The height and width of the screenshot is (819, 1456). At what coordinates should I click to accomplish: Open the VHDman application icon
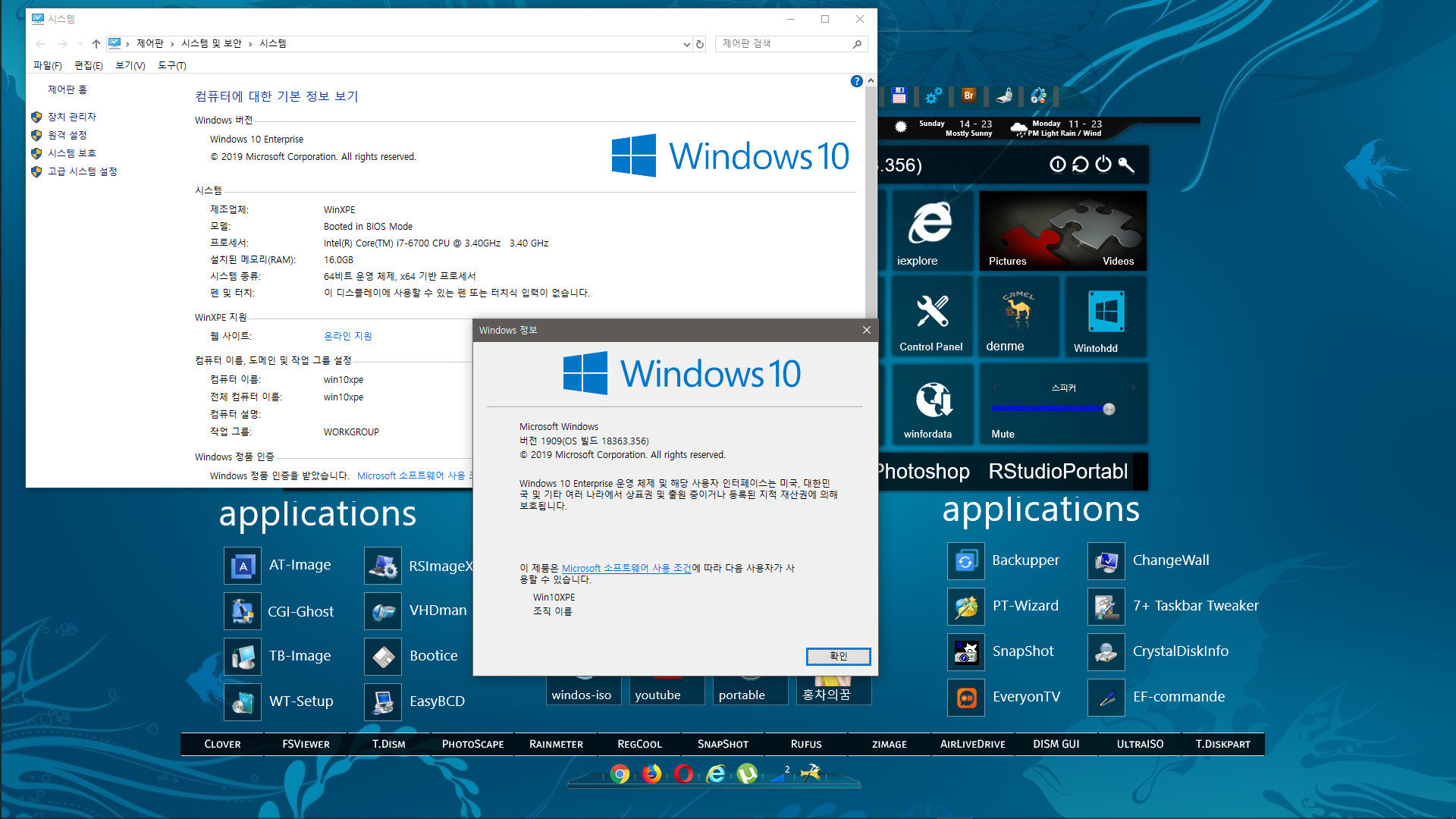[383, 611]
